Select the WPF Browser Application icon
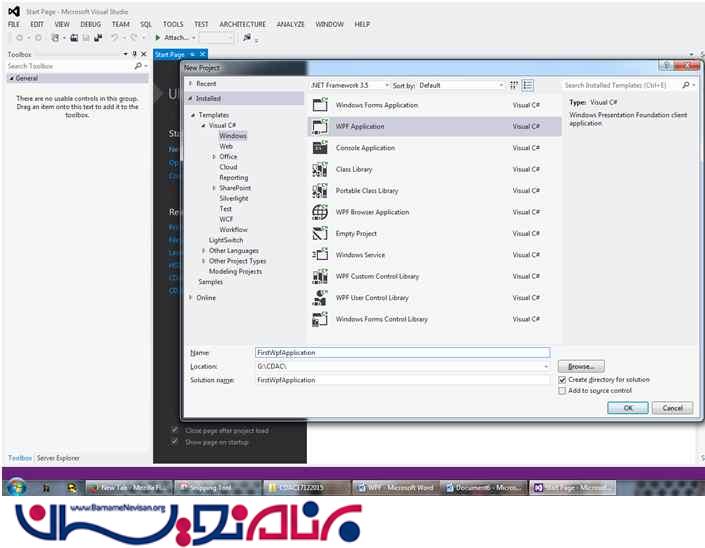Image resolution: width=705 pixels, height=548 pixels. (x=320, y=212)
